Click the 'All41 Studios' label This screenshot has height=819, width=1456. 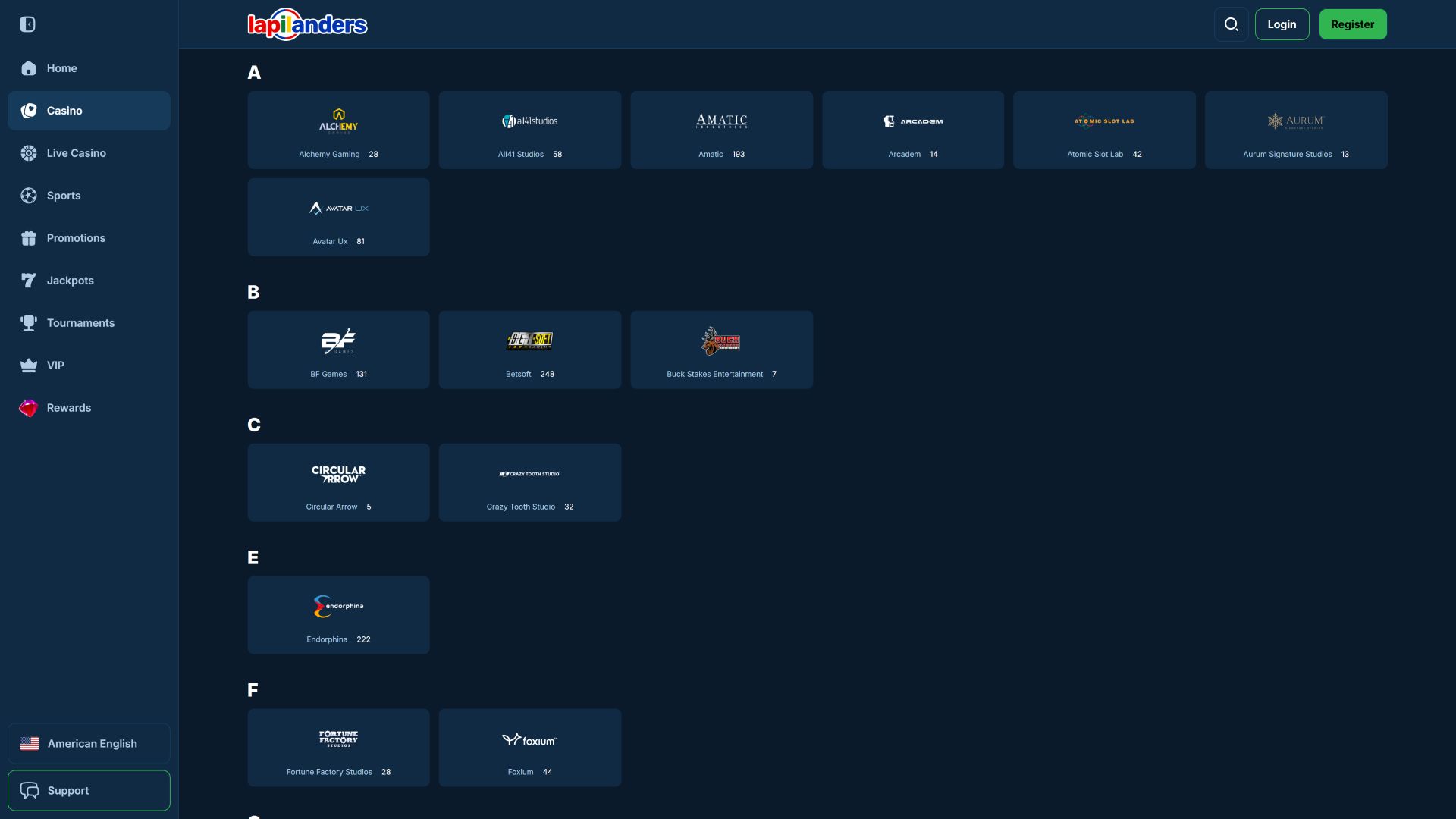pyautogui.click(x=521, y=155)
